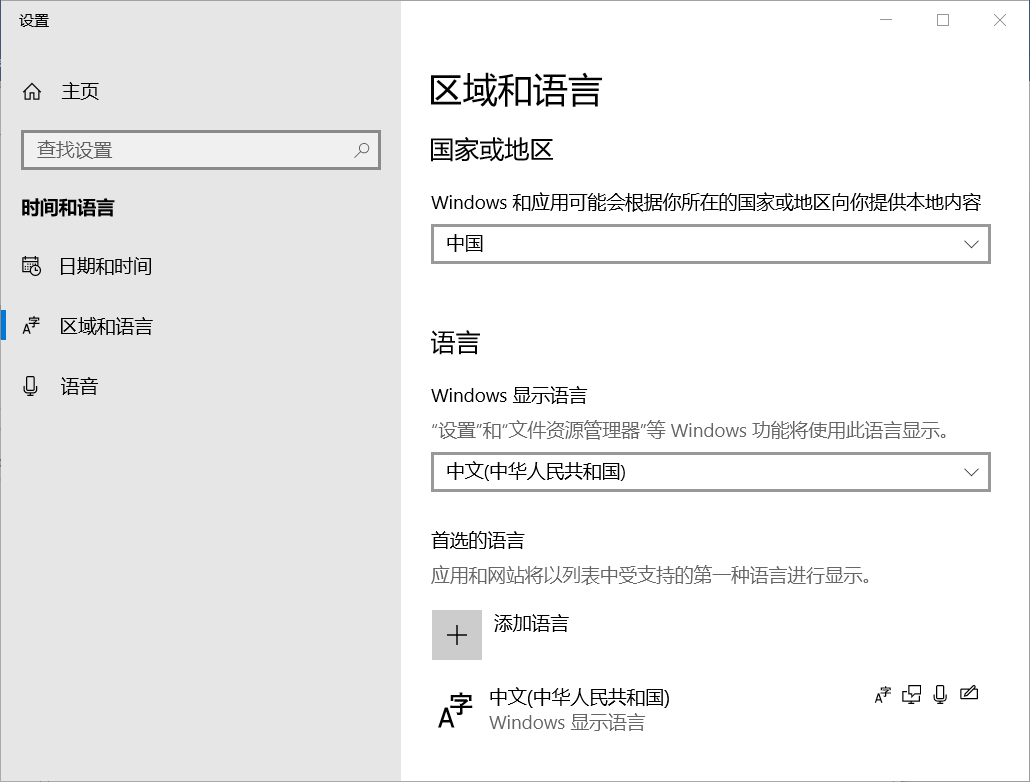Click the A字 icon next to 区域和语言 in sidebar
The height and width of the screenshot is (782, 1030).
[32, 326]
